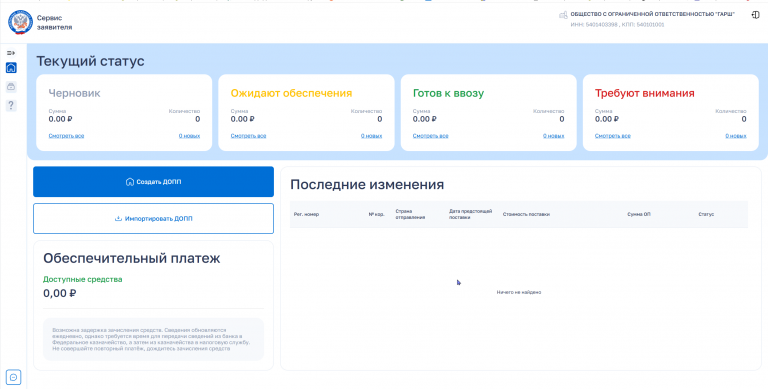Open the briefcase icon in sidebar

click(x=11, y=87)
